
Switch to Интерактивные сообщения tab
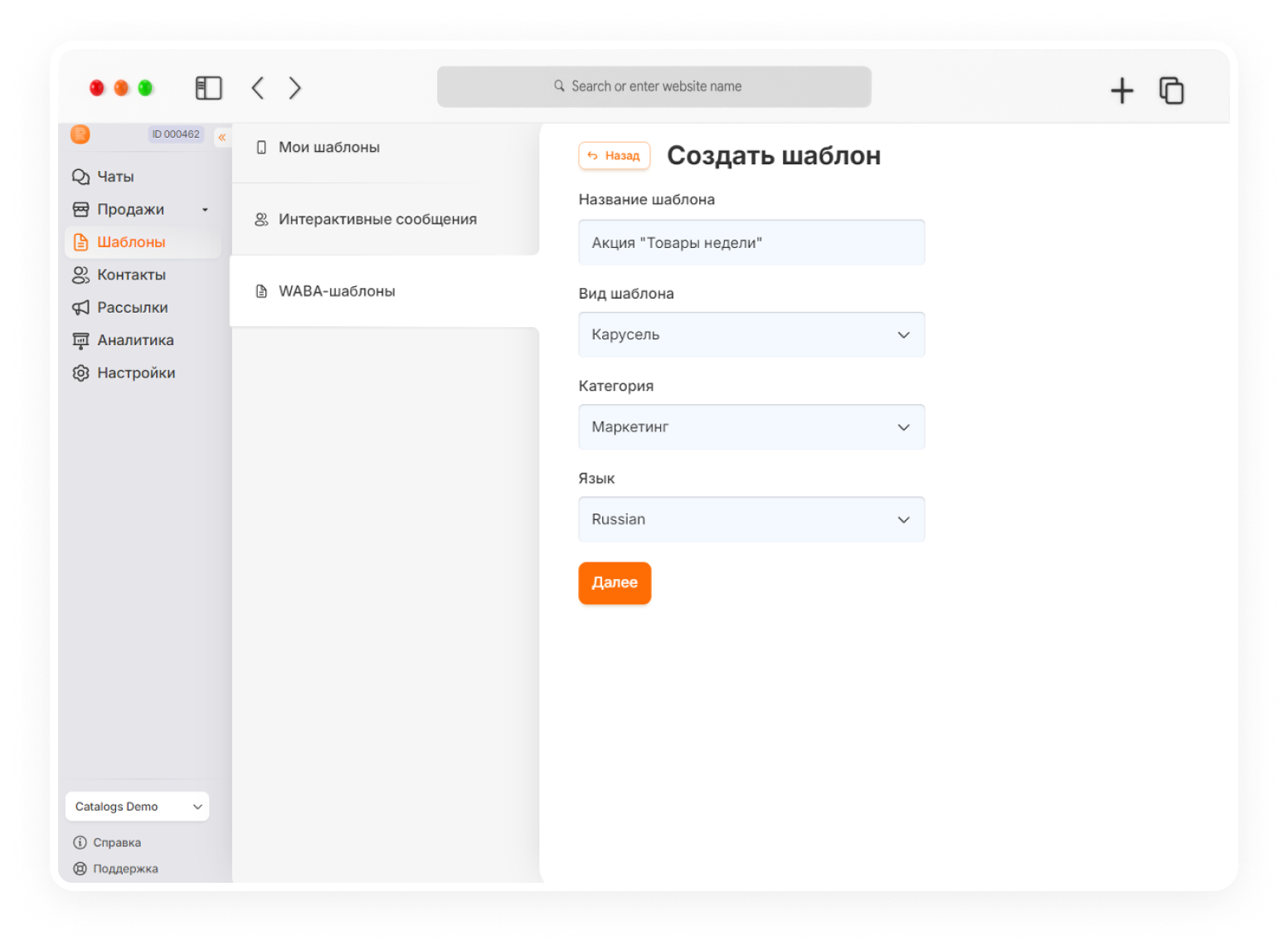386,219
